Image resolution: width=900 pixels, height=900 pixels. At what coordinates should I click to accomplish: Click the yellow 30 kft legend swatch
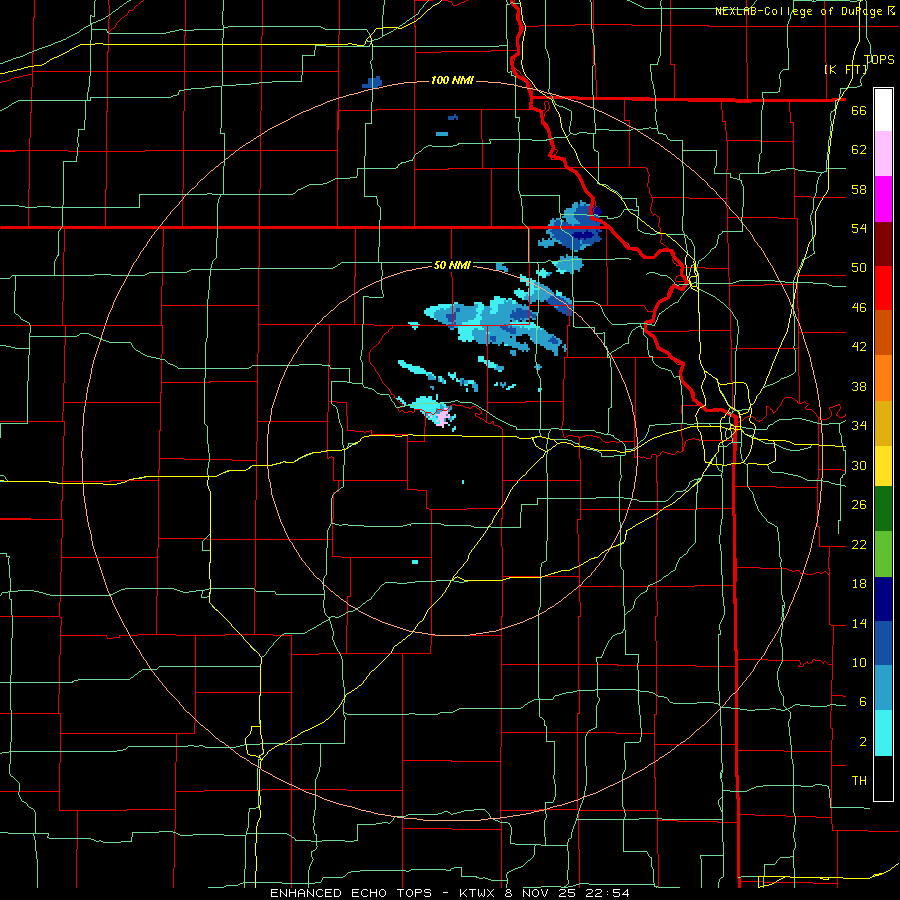click(x=883, y=465)
